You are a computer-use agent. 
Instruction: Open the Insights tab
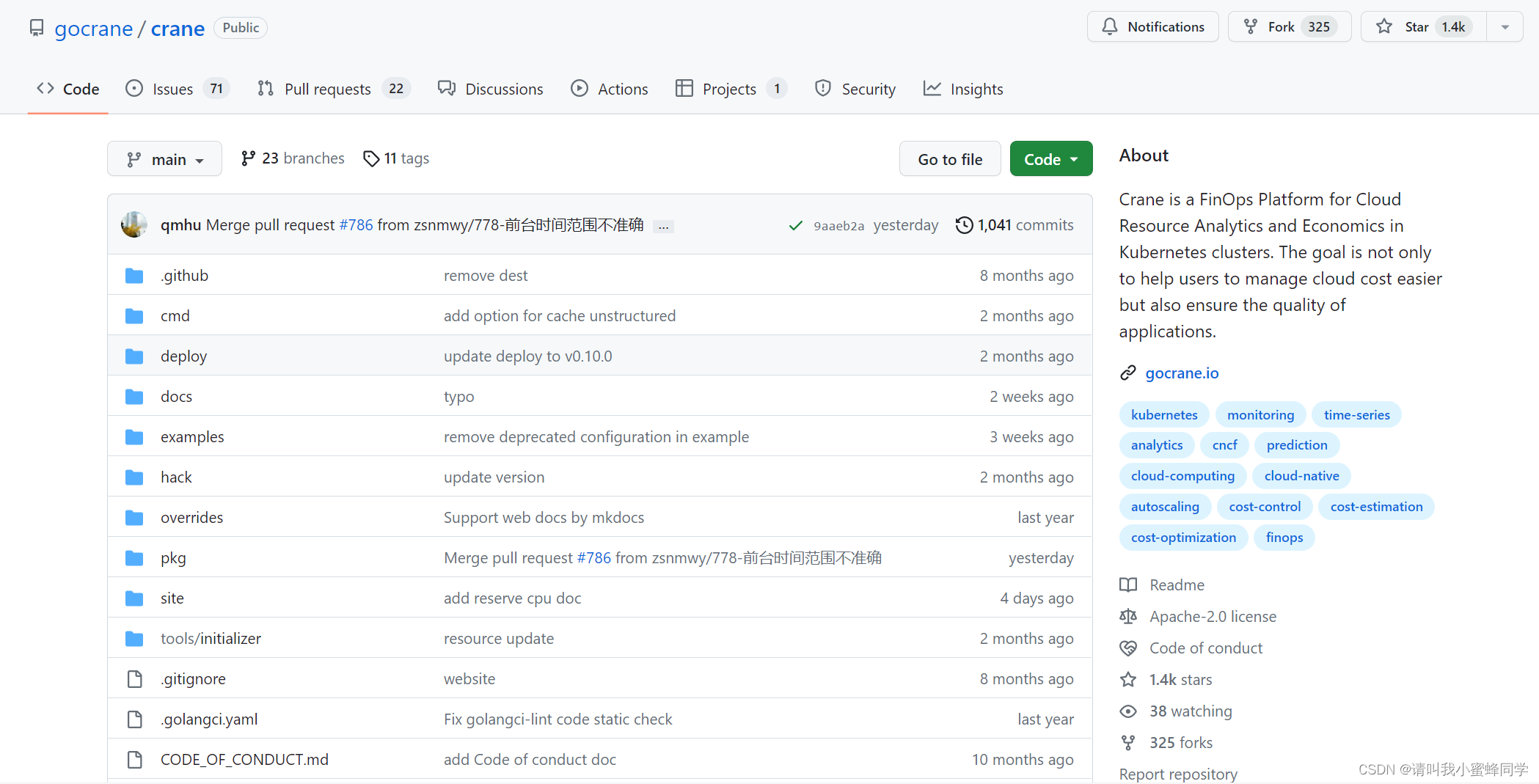963,89
